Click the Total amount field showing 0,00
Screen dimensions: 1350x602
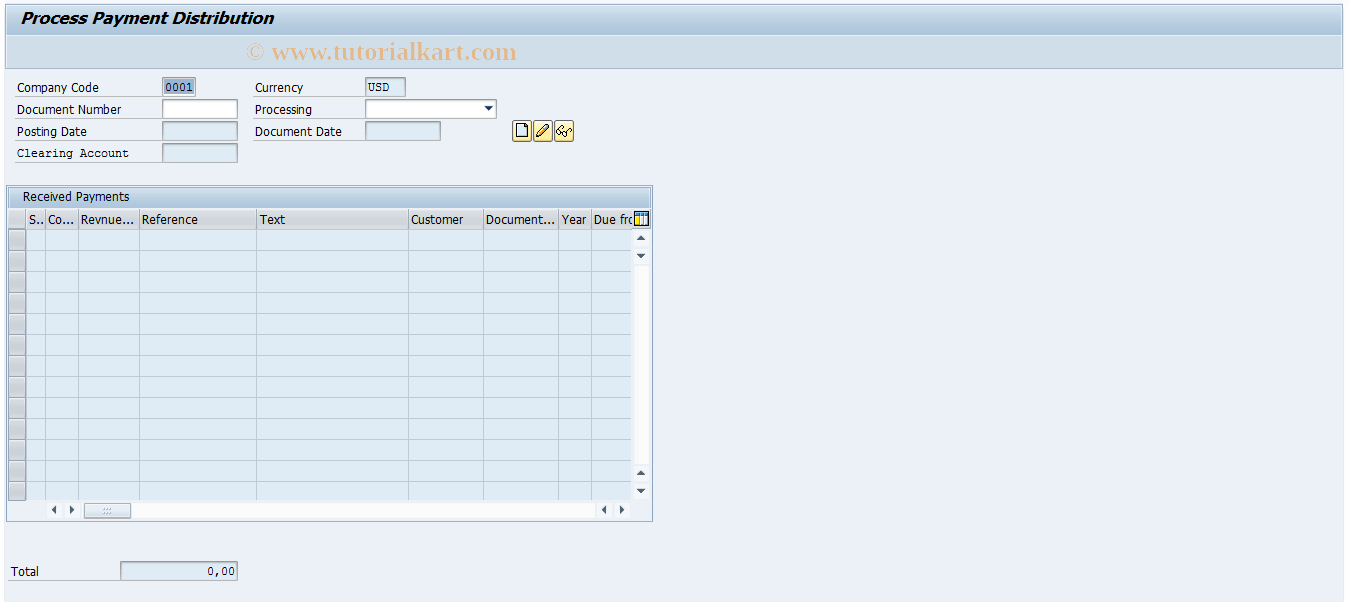[178, 570]
